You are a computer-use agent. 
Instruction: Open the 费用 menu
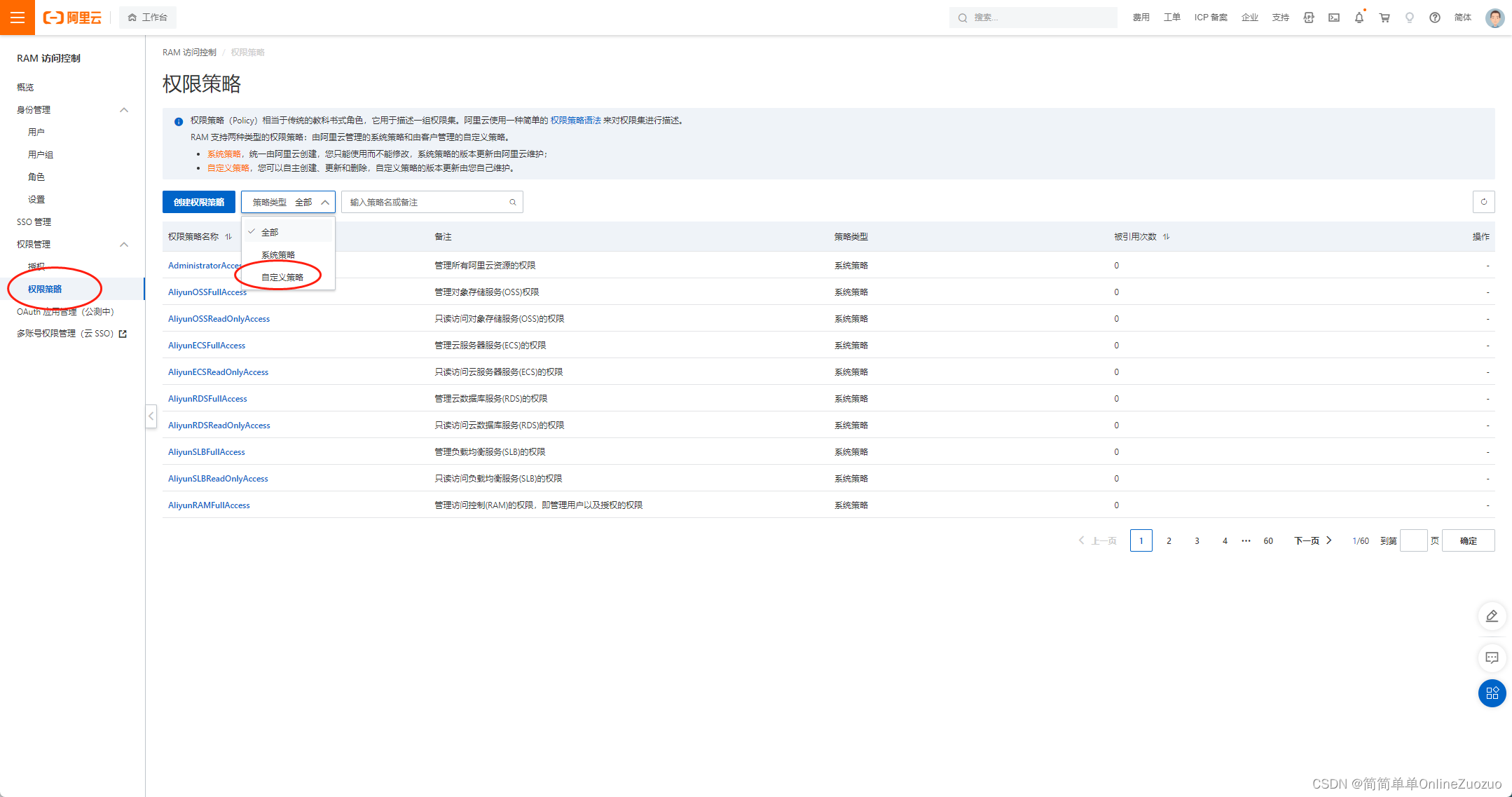click(1141, 18)
